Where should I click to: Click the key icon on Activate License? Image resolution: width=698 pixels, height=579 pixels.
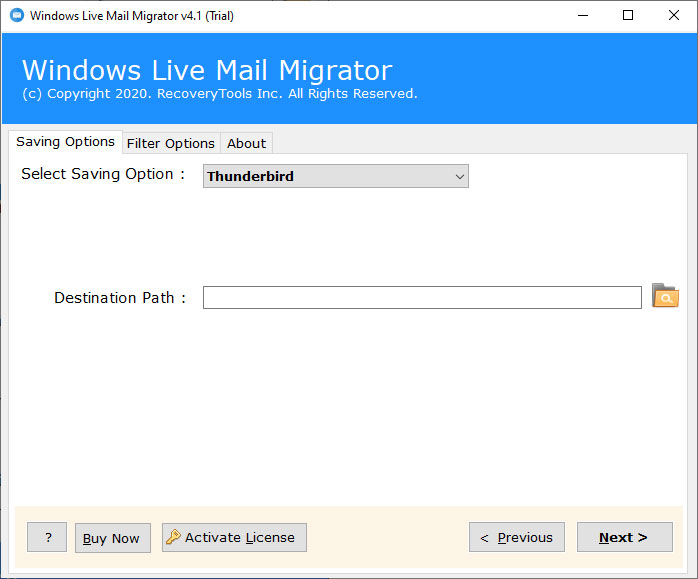pyautogui.click(x=174, y=537)
